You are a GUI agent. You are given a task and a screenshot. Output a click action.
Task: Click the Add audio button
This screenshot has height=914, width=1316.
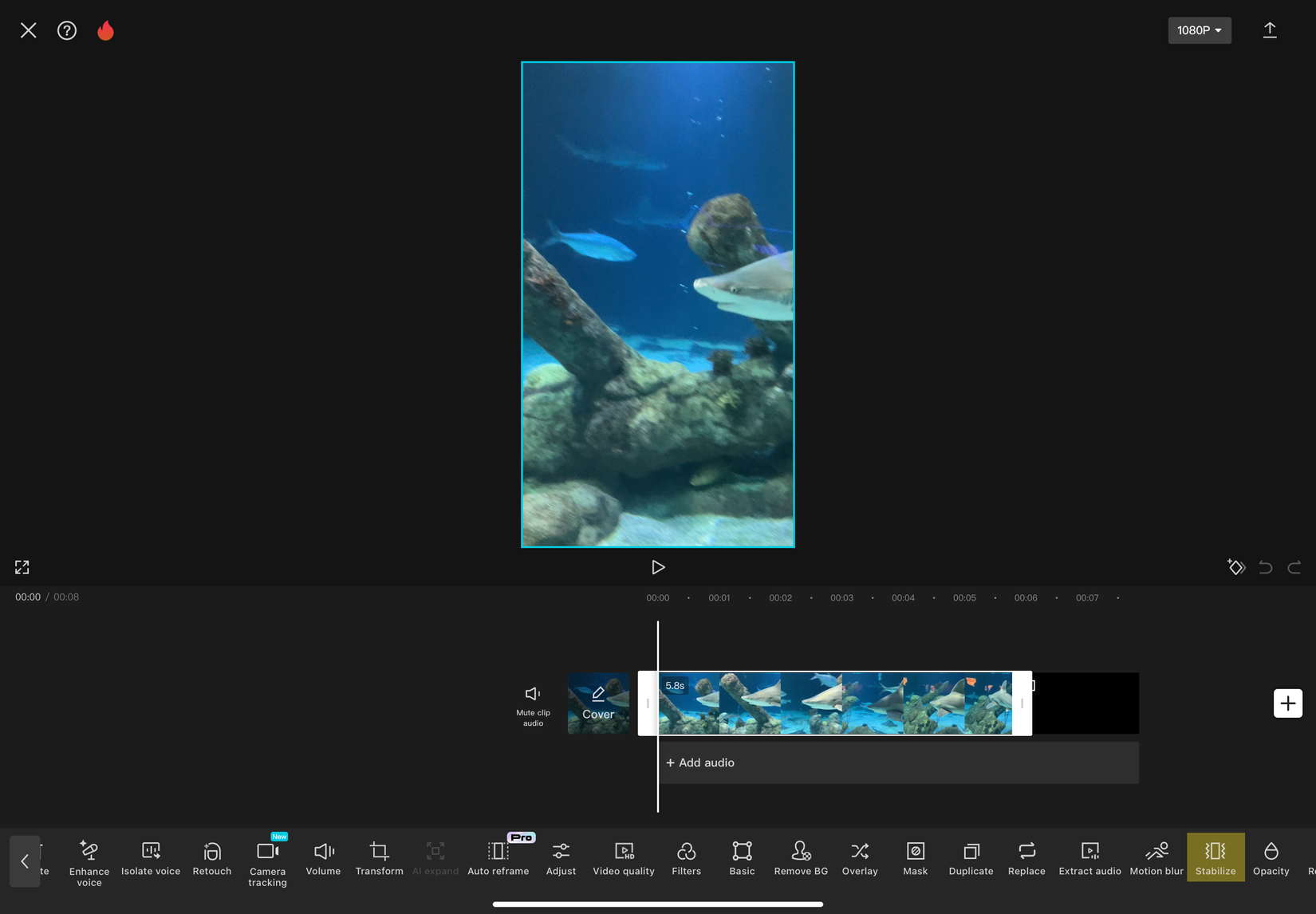point(700,762)
